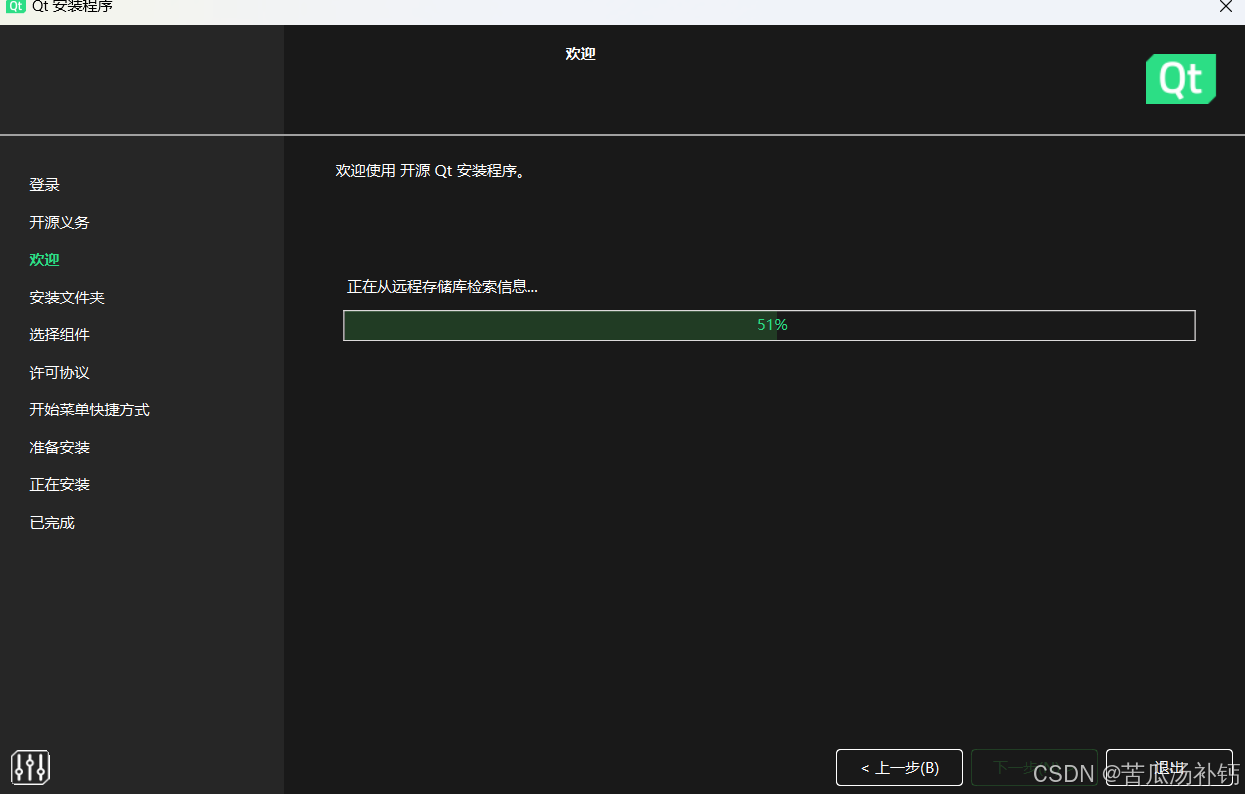Image resolution: width=1245 pixels, height=794 pixels.
Task: Select the highlighted 欢迎 step in sidebar
Action: (x=45, y=260)
